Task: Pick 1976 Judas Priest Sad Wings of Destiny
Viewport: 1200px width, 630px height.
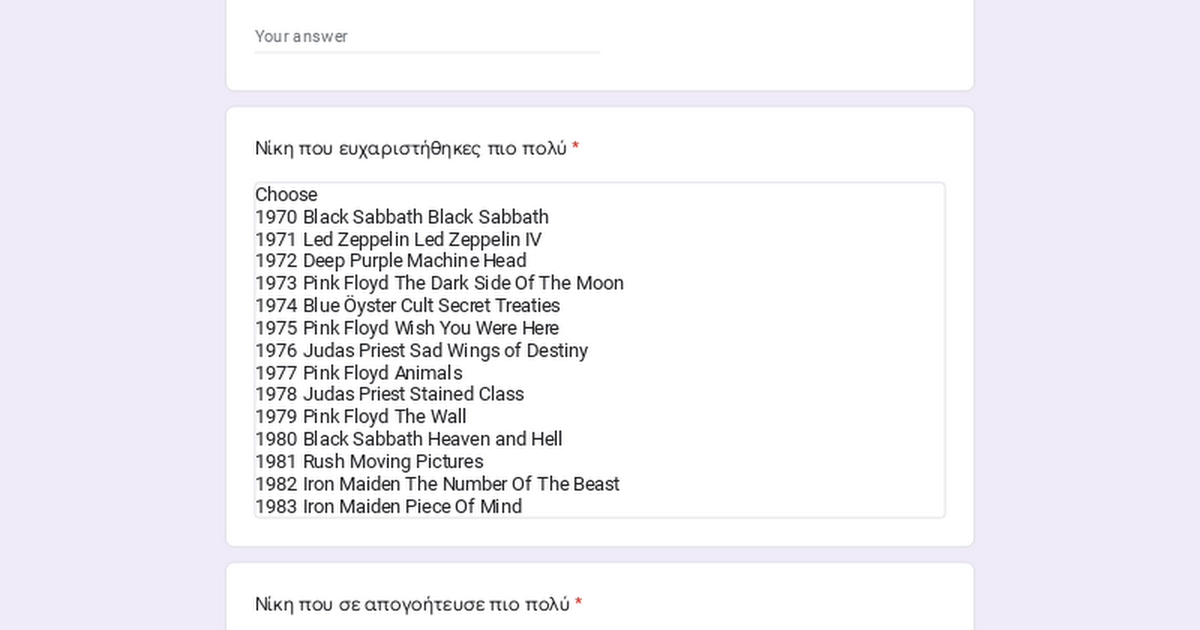Action: coord(421,351)
